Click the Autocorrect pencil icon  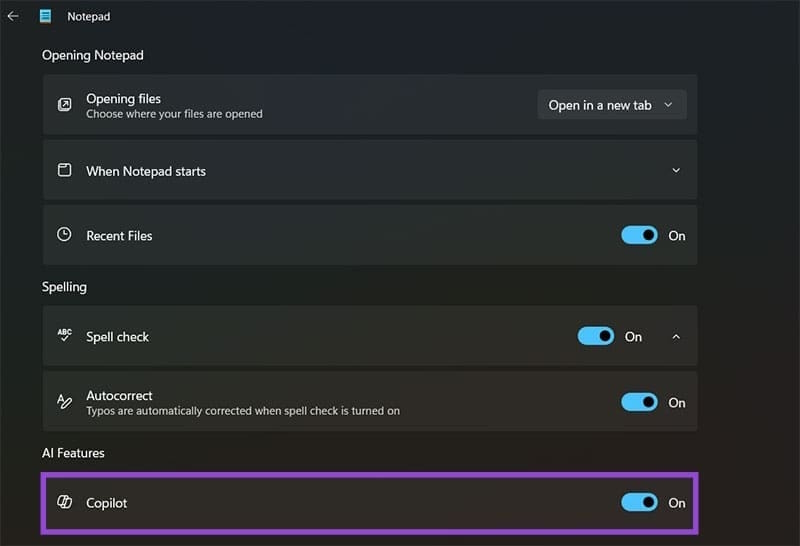64,402
